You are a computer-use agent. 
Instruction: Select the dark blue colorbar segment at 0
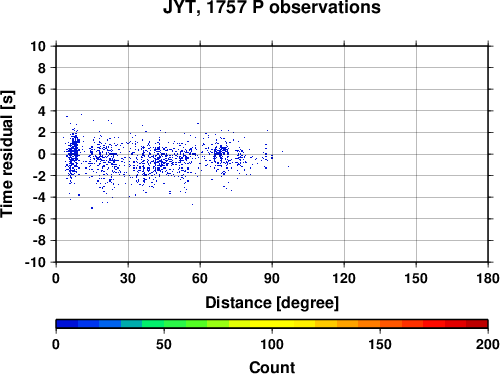click(67, 324)
